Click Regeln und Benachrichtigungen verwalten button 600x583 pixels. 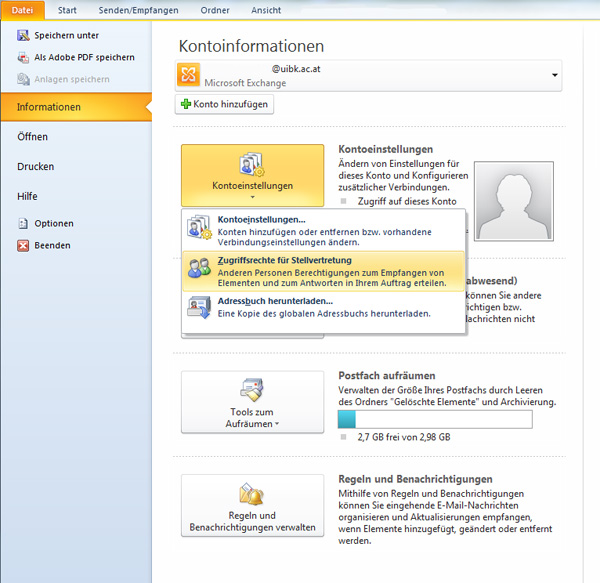coord(253,505)
